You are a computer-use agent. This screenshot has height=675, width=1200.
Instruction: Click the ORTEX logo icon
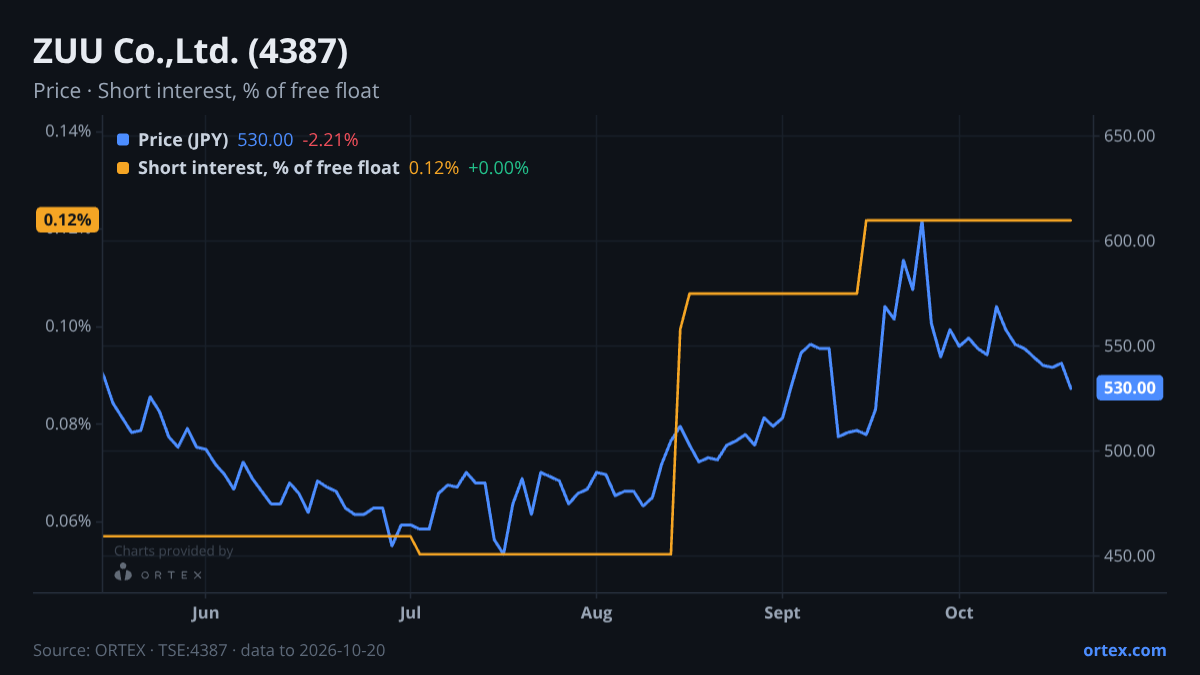tap(123, 573)
